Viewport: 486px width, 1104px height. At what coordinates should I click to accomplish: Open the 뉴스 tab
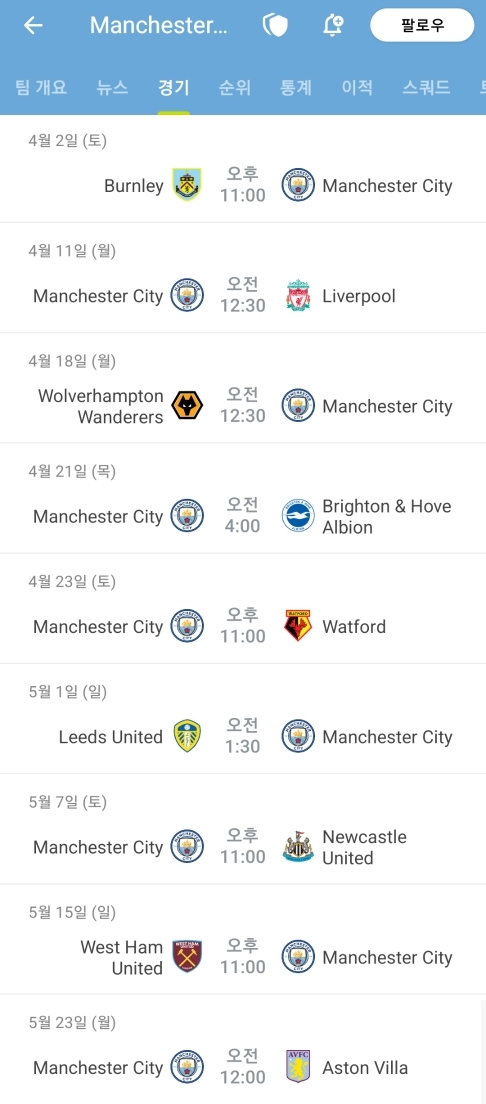click(113, 88)
